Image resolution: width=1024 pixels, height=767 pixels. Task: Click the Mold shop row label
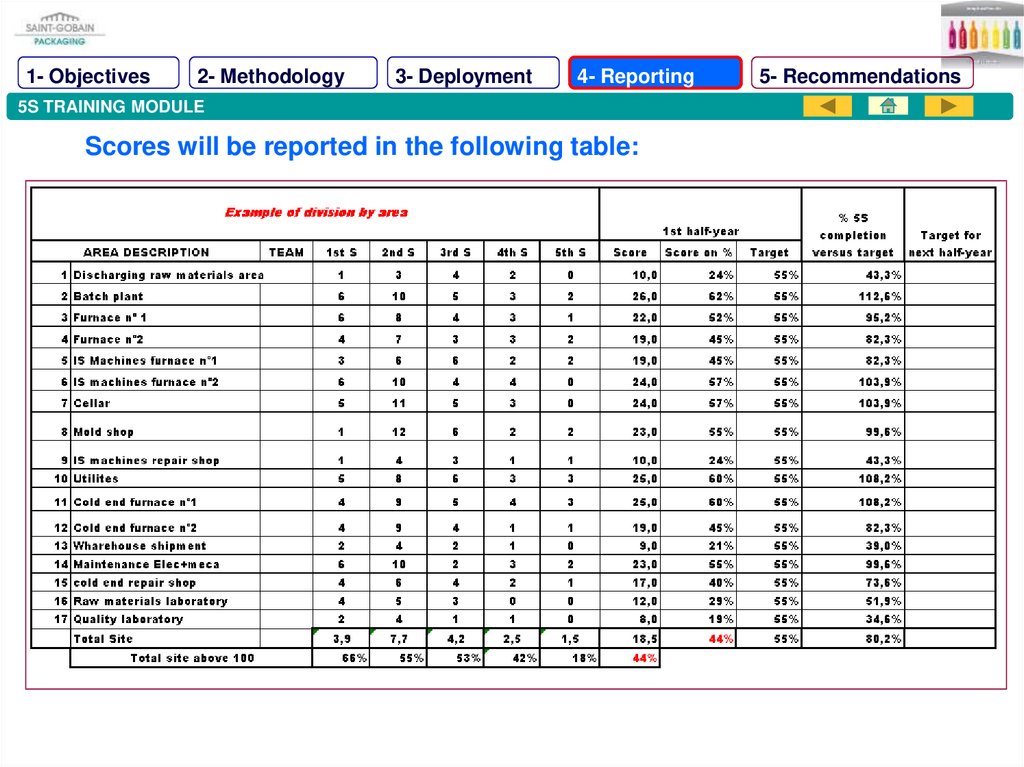tap(103, 432)
